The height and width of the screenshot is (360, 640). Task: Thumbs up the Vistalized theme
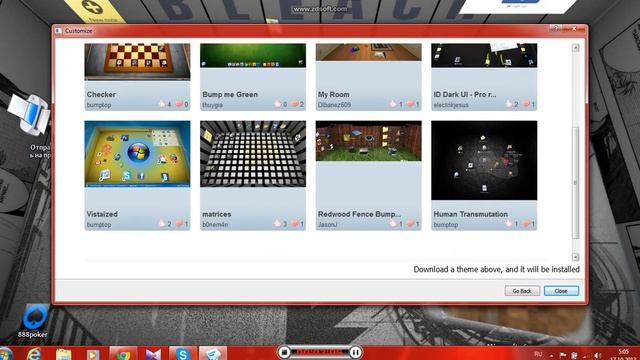(x=162, y=224)
